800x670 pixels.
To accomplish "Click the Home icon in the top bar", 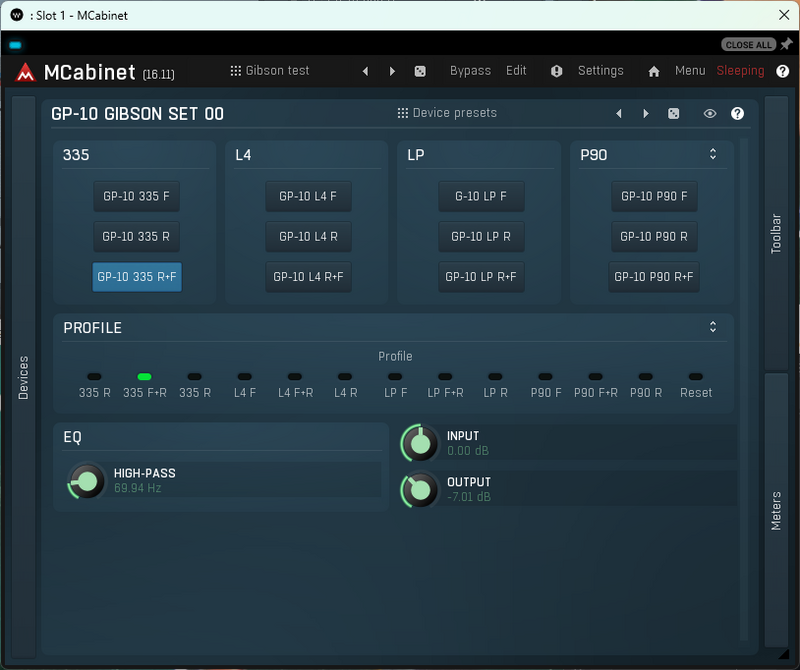I will pyautogui.click(x=654, y=71).
